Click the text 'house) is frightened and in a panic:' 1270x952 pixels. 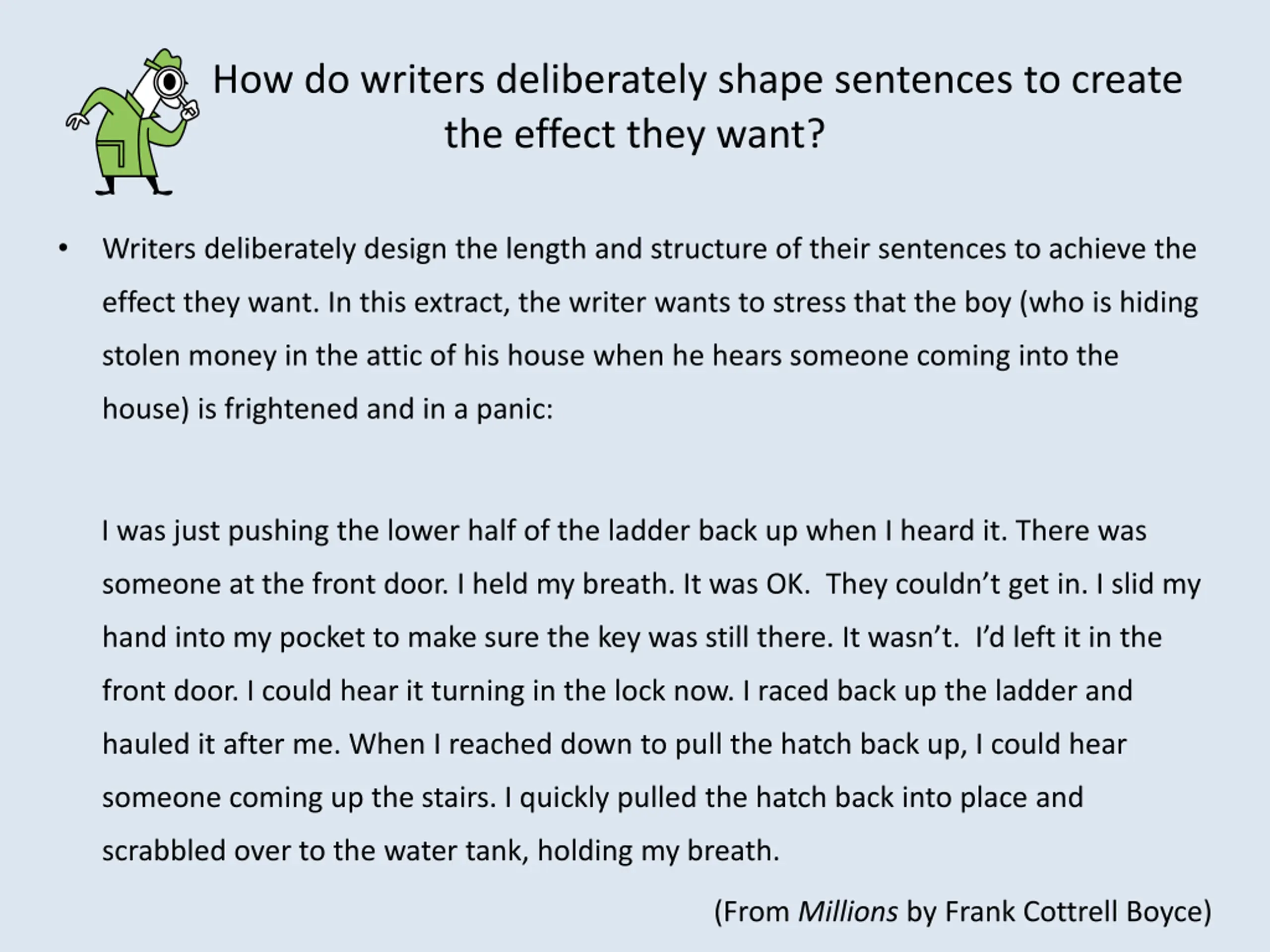point(327,410)
